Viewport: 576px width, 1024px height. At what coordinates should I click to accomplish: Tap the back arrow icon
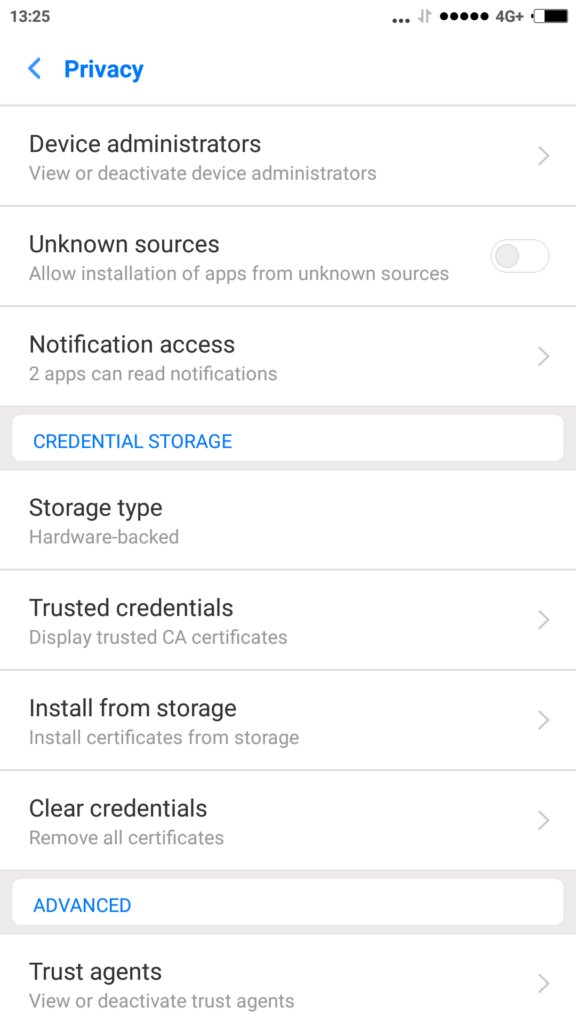(x=35, y=69)
